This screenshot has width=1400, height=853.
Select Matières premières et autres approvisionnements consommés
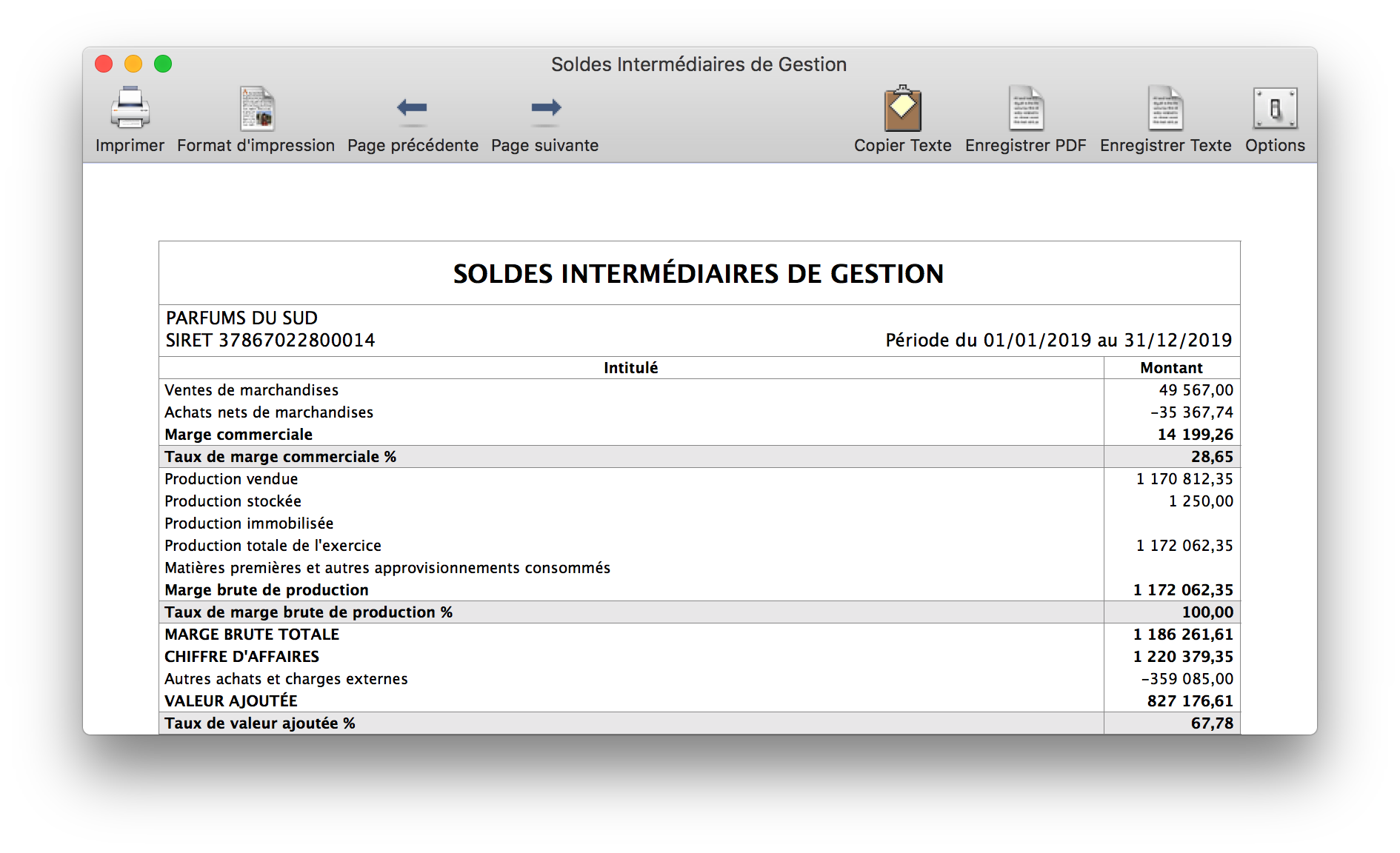(x=387, y=568)
